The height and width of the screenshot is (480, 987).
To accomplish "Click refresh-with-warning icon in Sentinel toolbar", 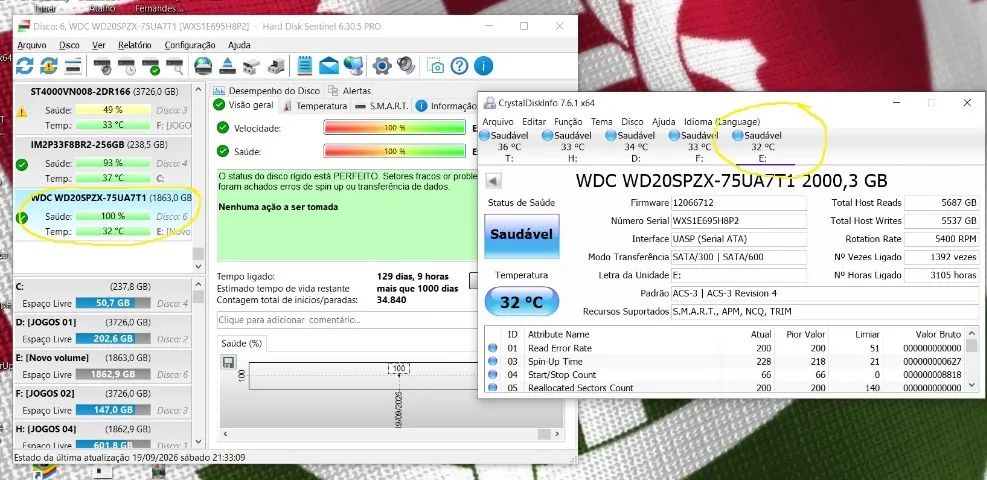I will pos(49,65).
